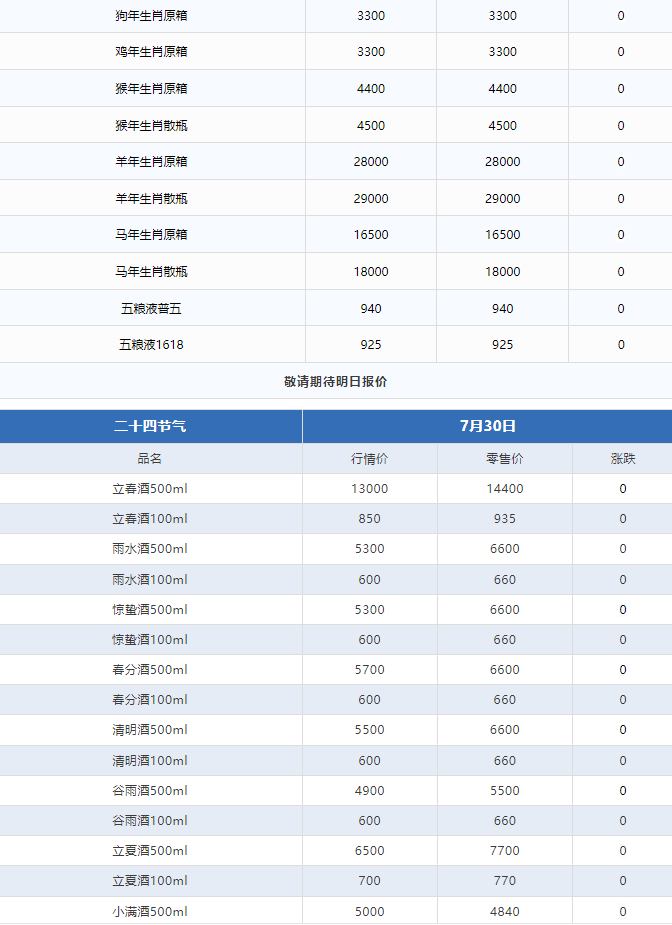This screenshot has height=925, width=672.
Task: Select 雨水酒500ml product name
Action: 150,549
